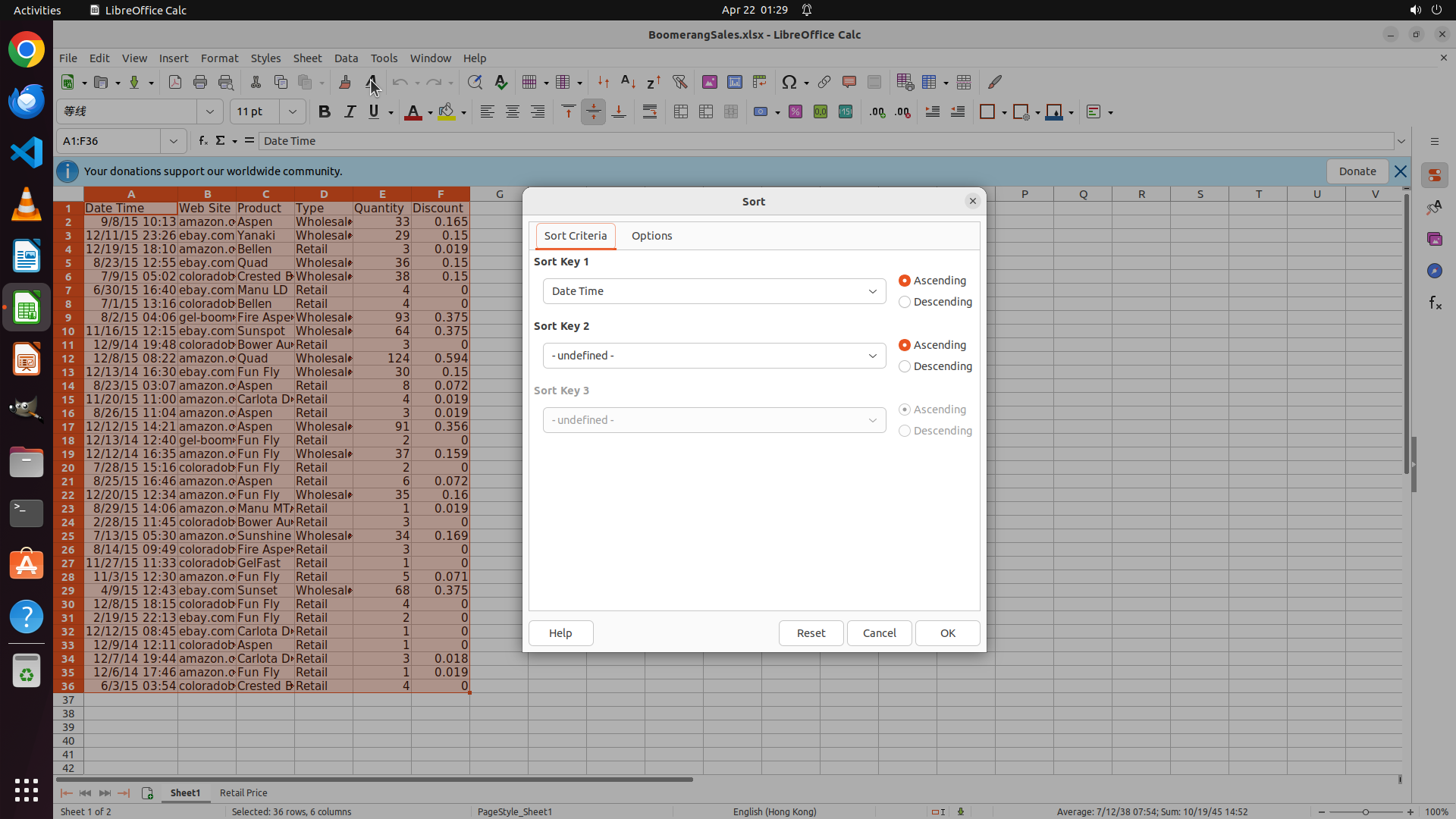Click the Merge and Center Cells icon
Viewport: 1456px width, 819px height.
(681, 112)
